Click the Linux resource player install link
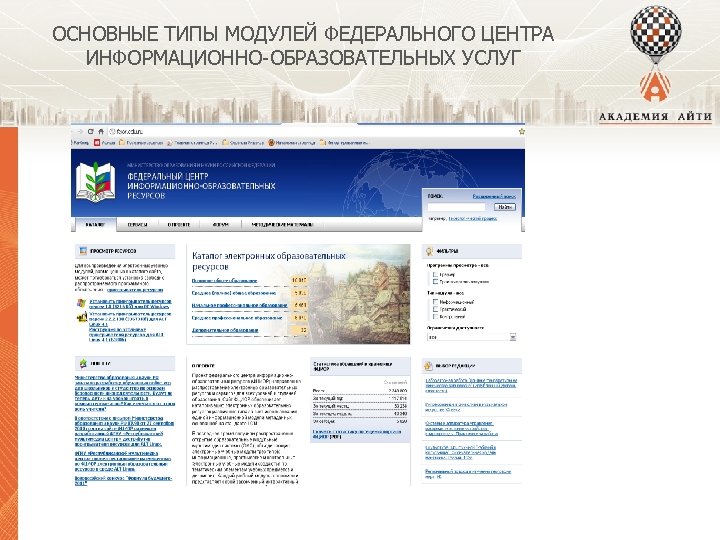The image size is (720, 540). coord(130,319)
